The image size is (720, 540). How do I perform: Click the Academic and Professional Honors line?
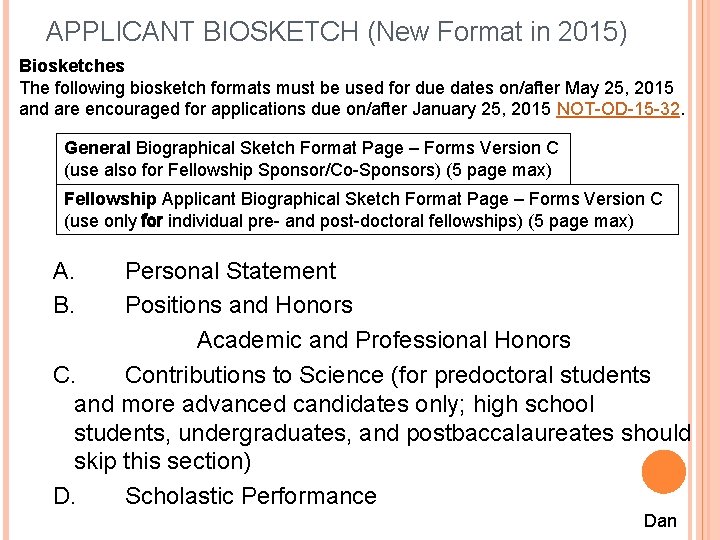(383, 340)
